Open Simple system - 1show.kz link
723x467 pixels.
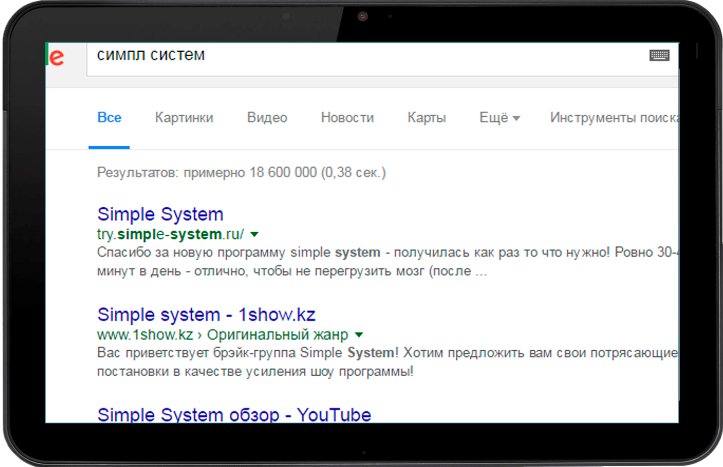(206, 314)
